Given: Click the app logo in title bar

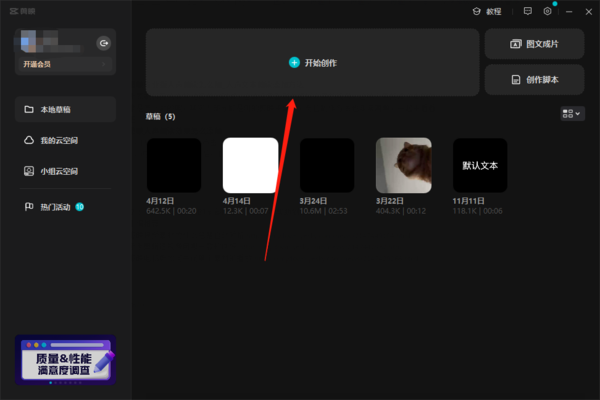Looking at the screenshot, I should point(23,11).
